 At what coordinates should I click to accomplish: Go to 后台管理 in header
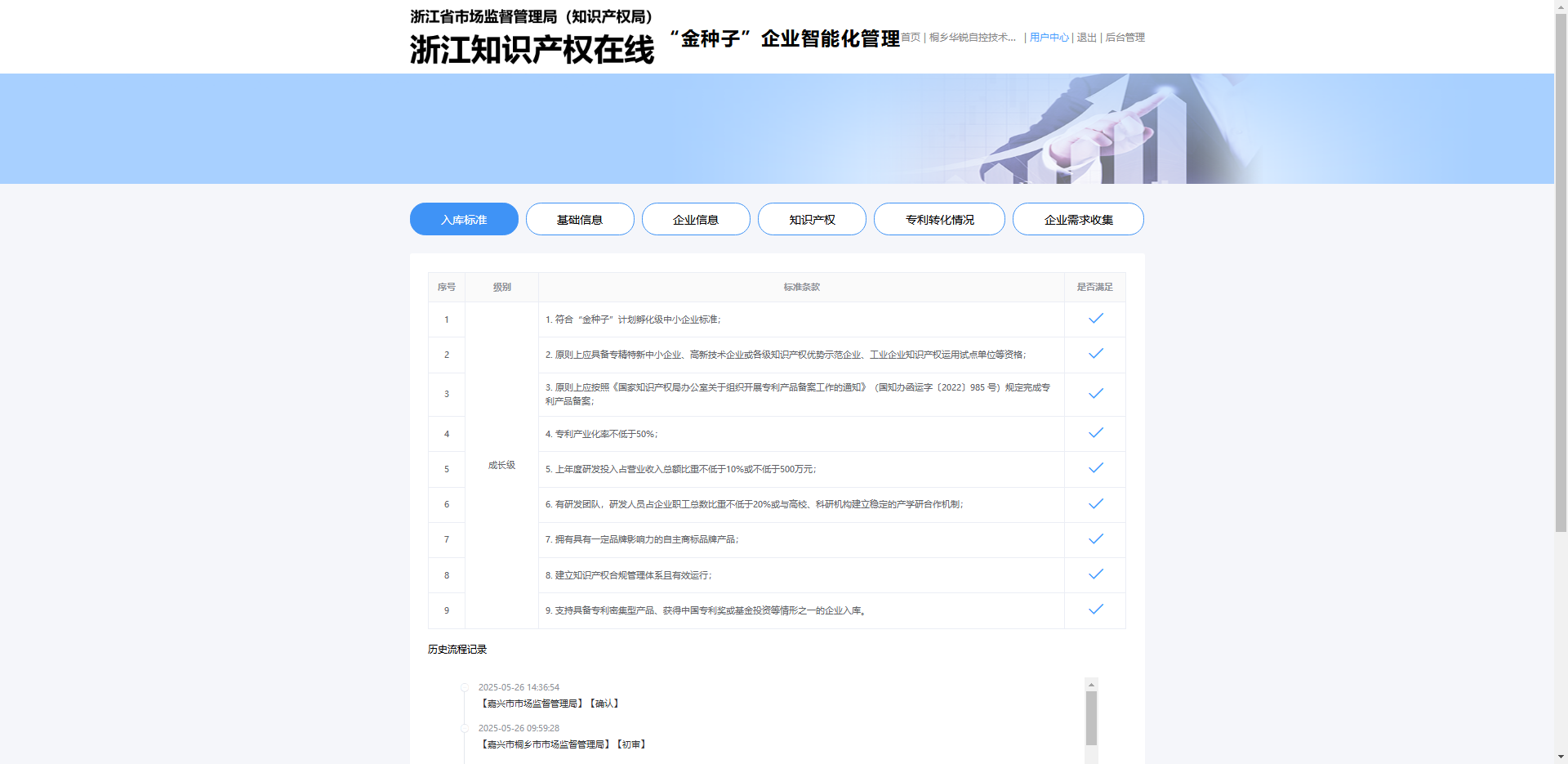(x=1125, y=38)
